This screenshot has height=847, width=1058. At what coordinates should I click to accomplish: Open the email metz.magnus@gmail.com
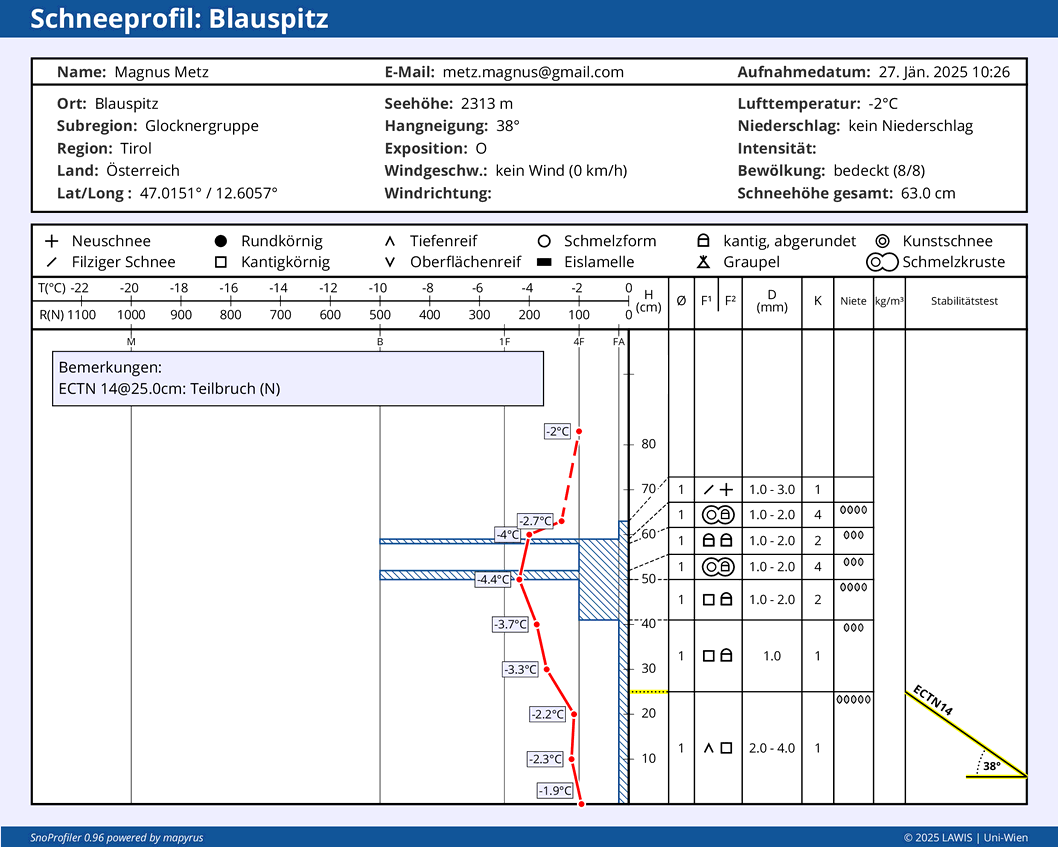[x=533, y=72]
